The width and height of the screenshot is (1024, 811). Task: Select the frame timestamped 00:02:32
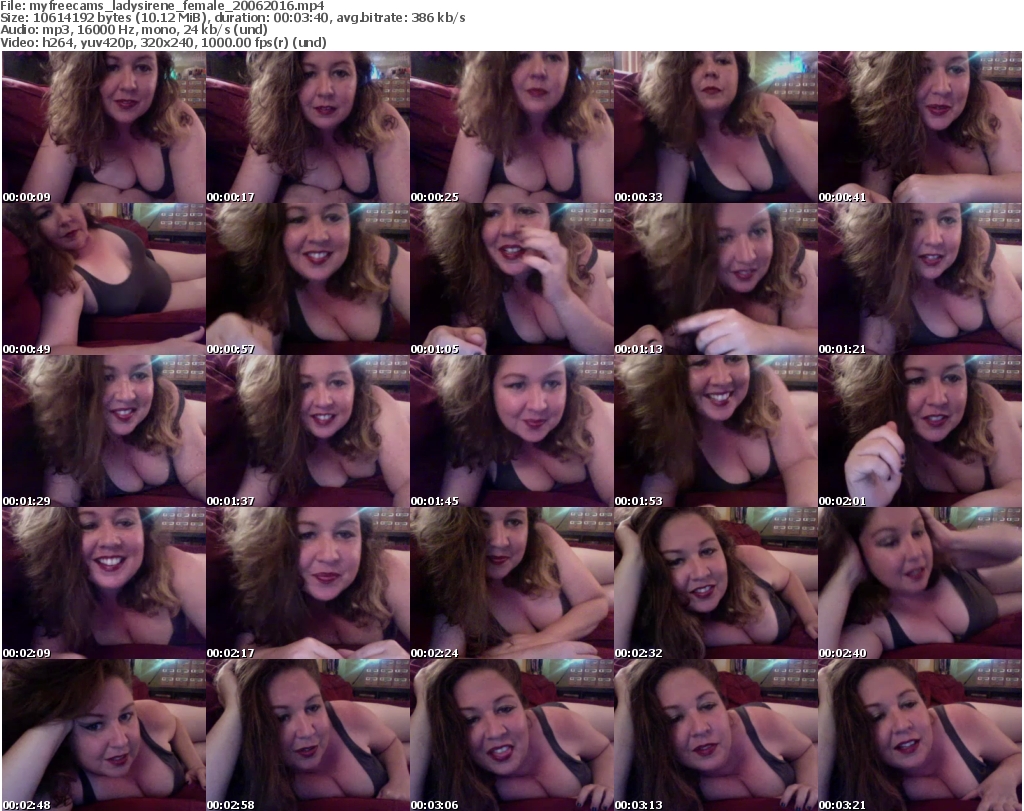(x=716, y=583)
